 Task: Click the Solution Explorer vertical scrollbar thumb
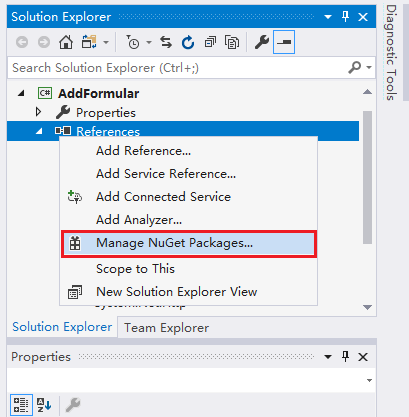[367, 178]
